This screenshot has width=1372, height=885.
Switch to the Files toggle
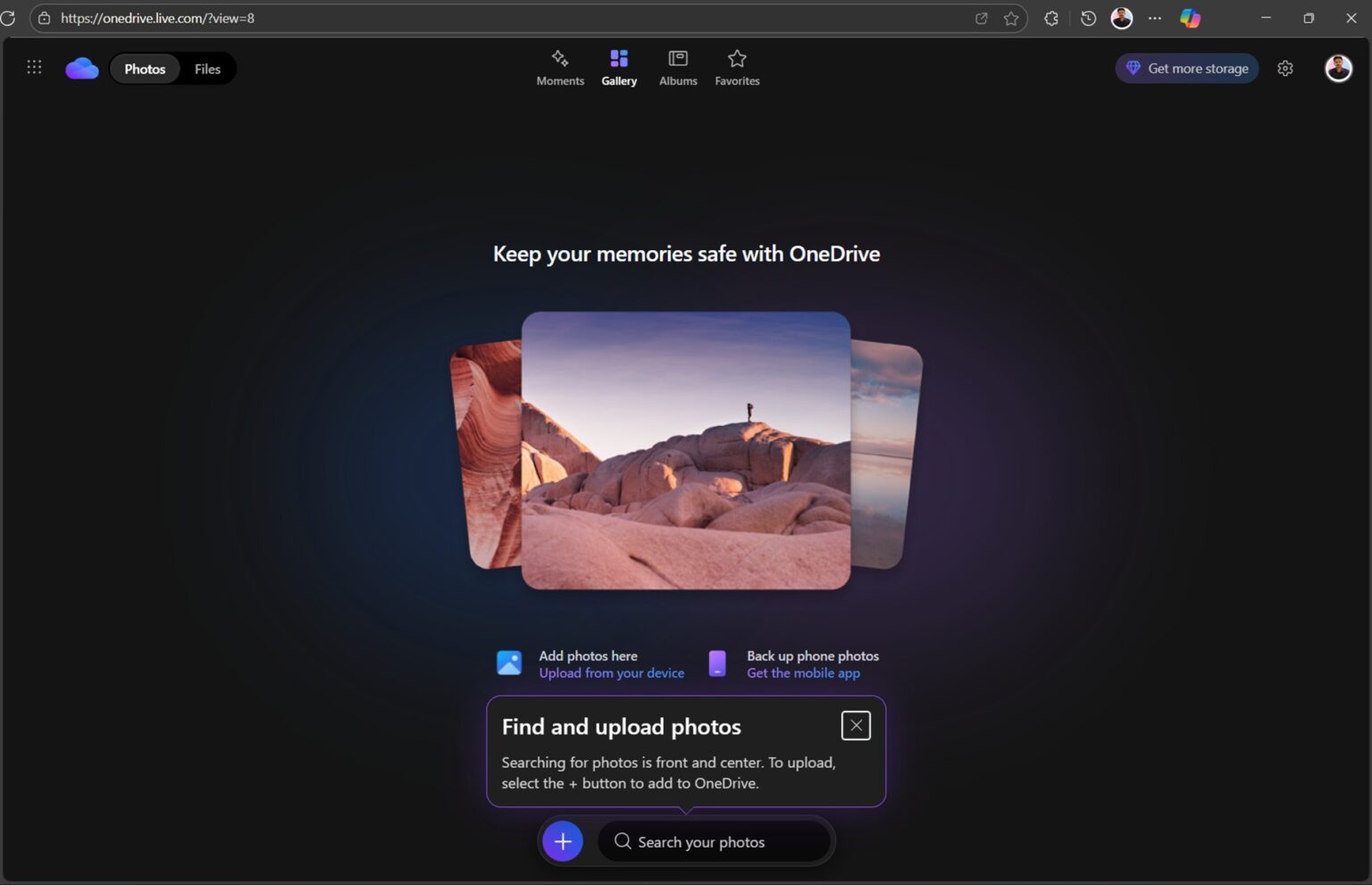click(206, 68)
